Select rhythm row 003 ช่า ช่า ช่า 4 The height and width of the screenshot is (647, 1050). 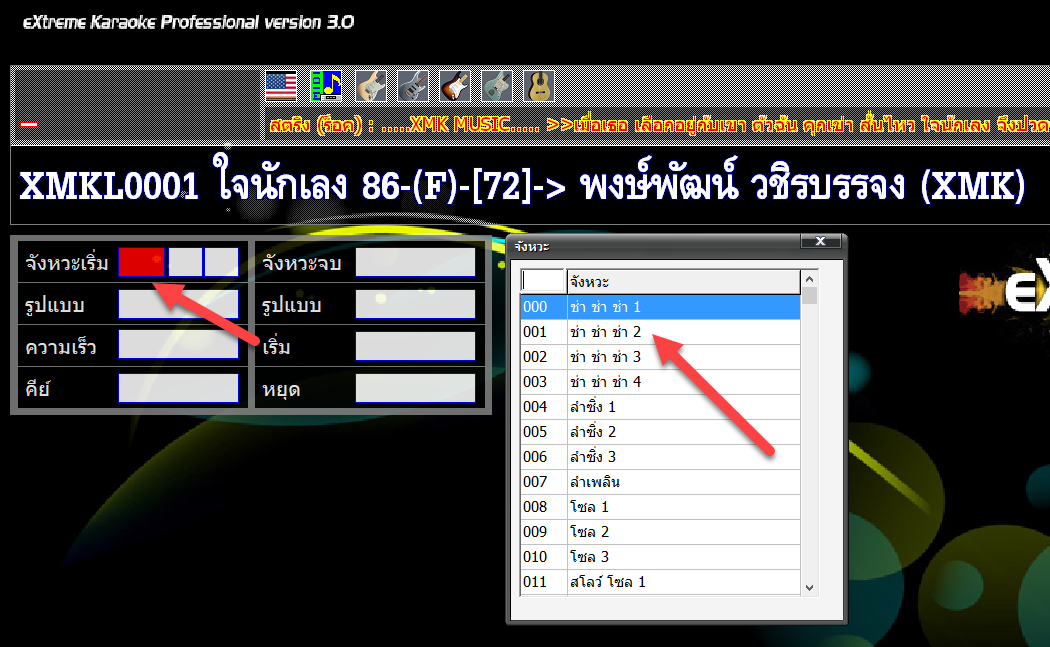[660, 382]
